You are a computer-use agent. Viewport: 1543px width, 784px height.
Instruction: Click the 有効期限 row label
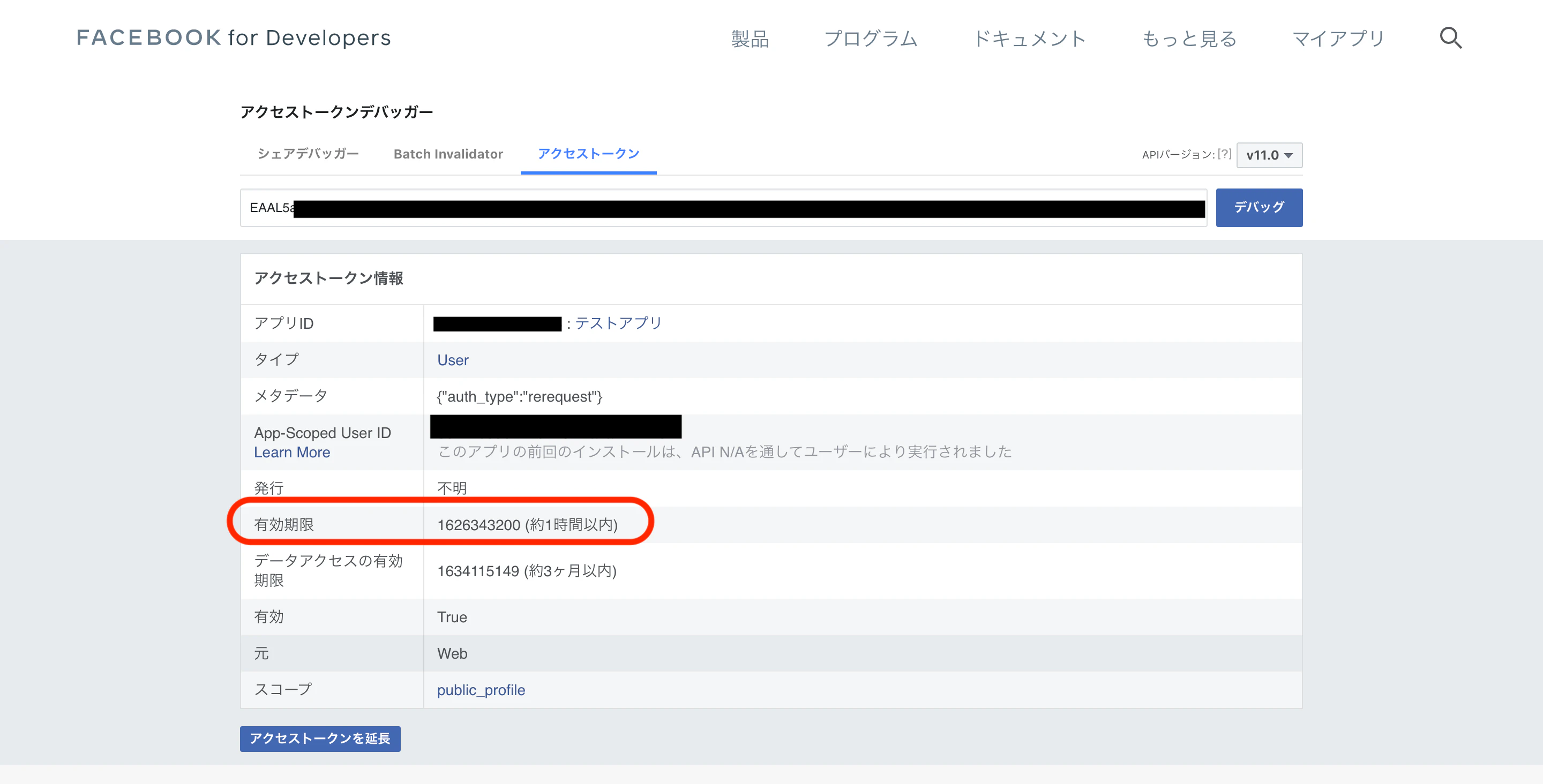tap(284, 525)
